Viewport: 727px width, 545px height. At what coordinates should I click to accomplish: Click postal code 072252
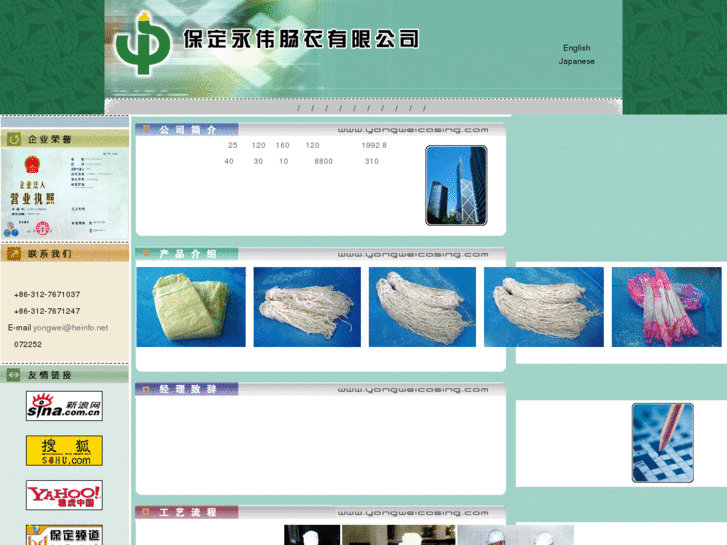click(x=28, y=344)
